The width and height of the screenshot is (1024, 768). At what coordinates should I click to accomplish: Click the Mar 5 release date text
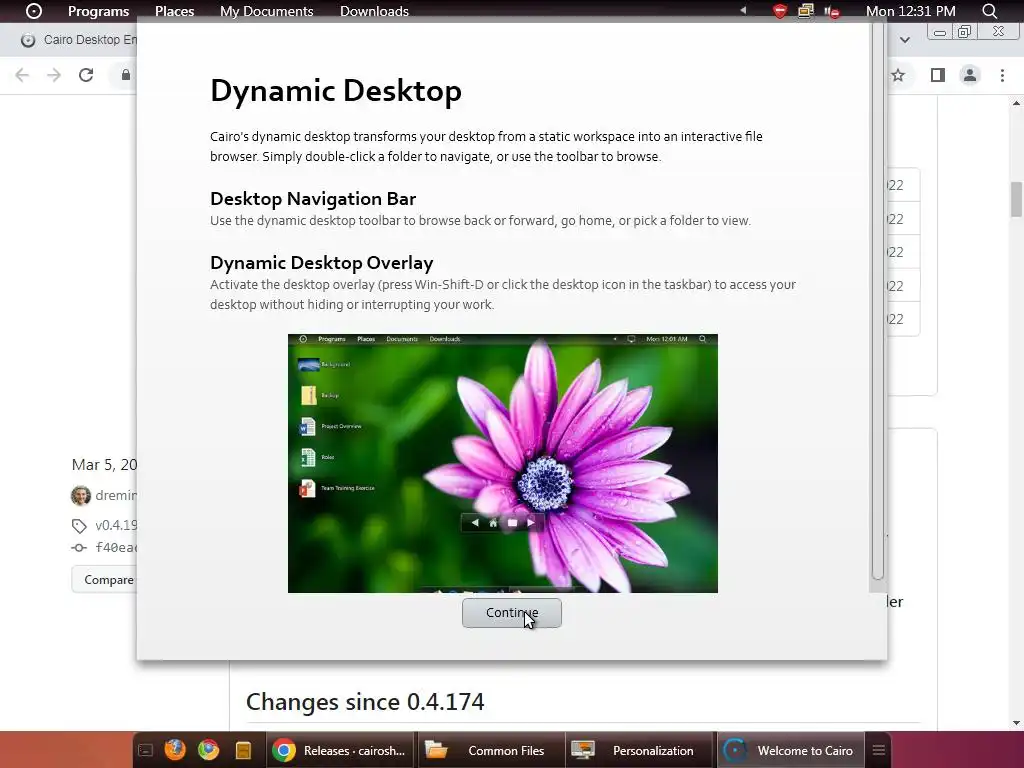pos(104,464)
